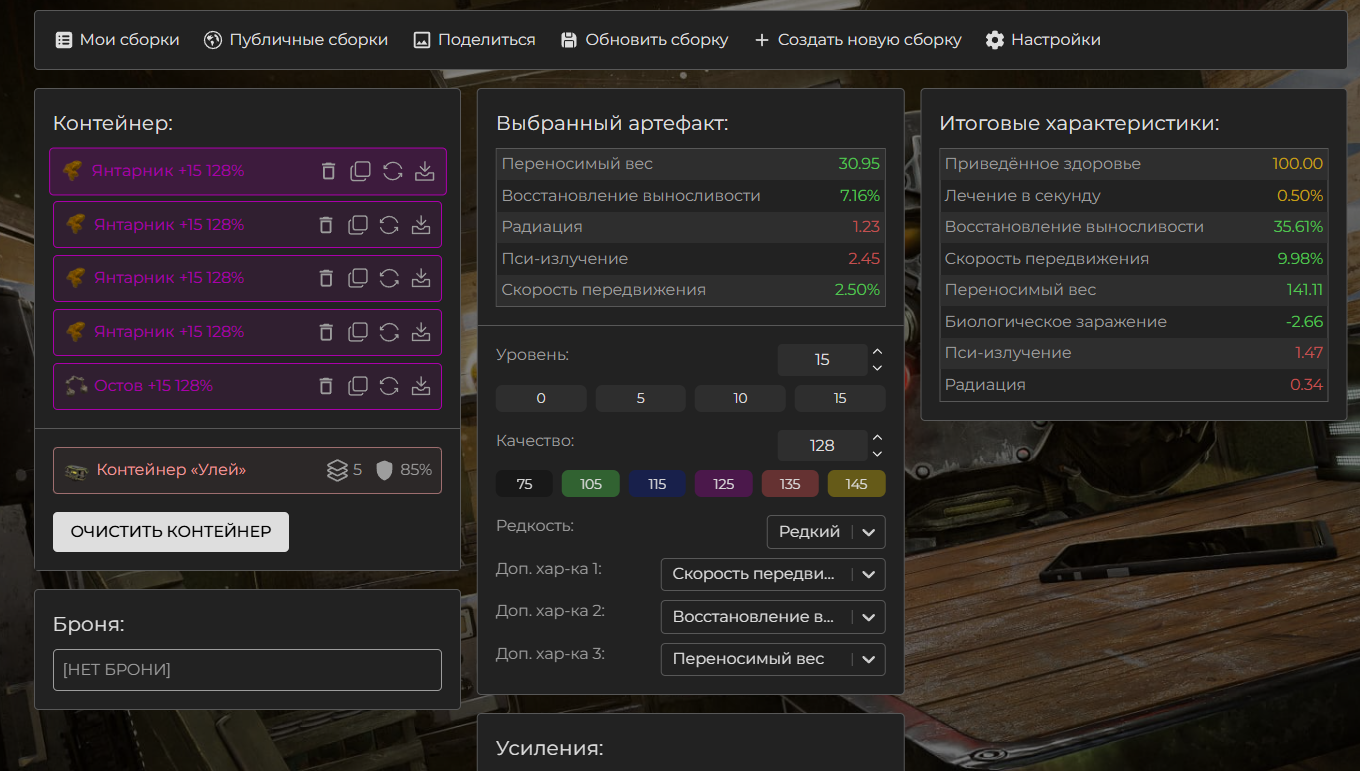Click the Качество input showing 128
This screenshot has height=771, width=1360.
(822, 446)
